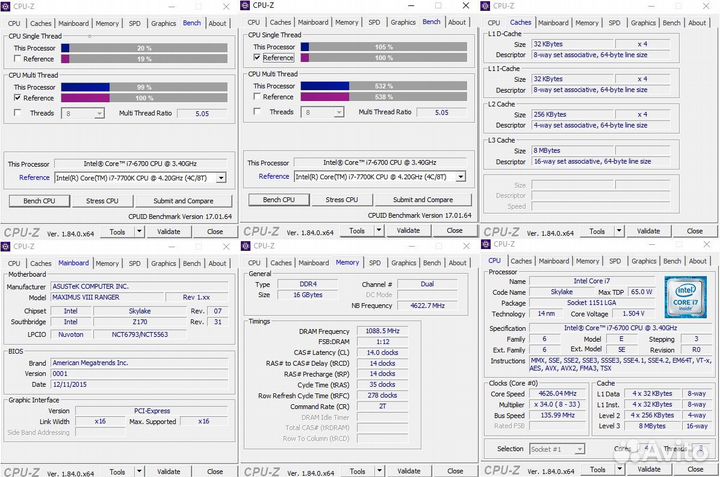This screenshot has height=477, width=720.
Task: Click the CPU-Z title icon in the Memory window
Action: 246,246
